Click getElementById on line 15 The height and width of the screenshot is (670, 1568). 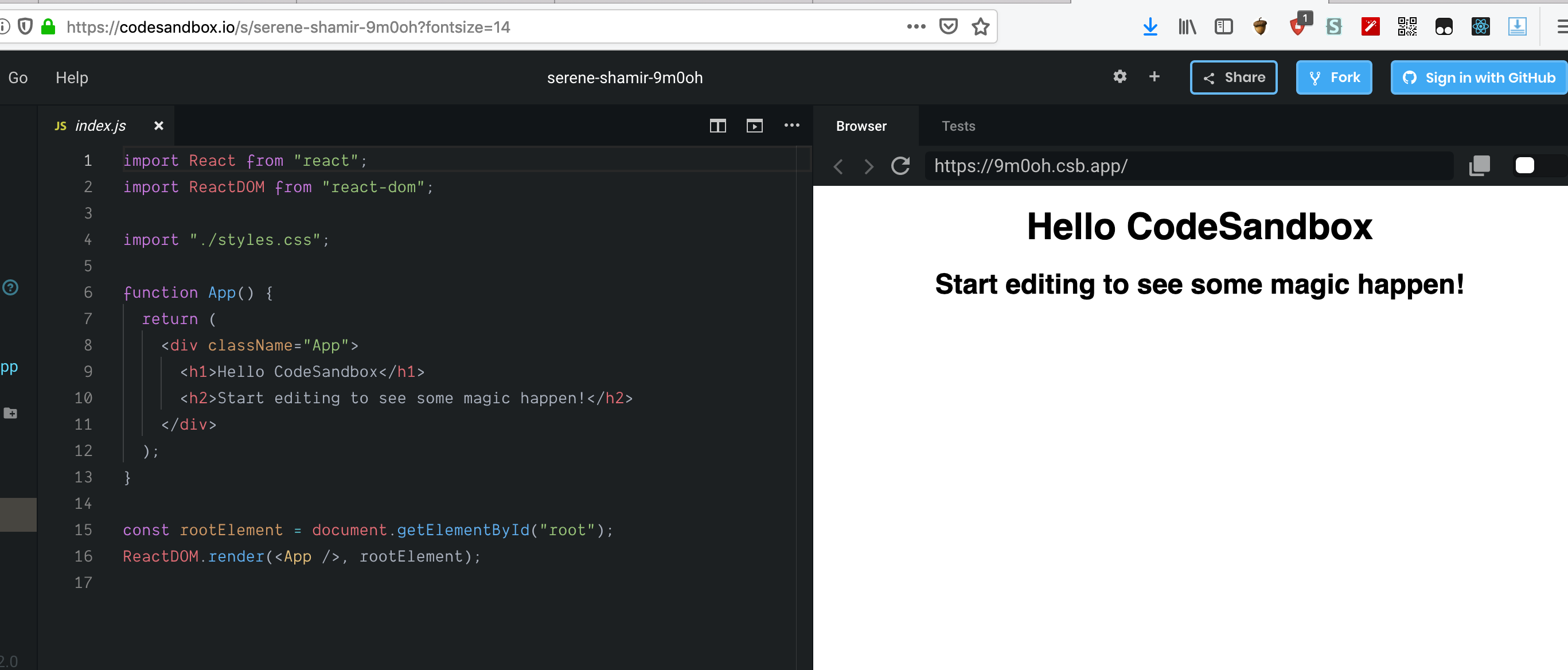click(x=463, y=530)
